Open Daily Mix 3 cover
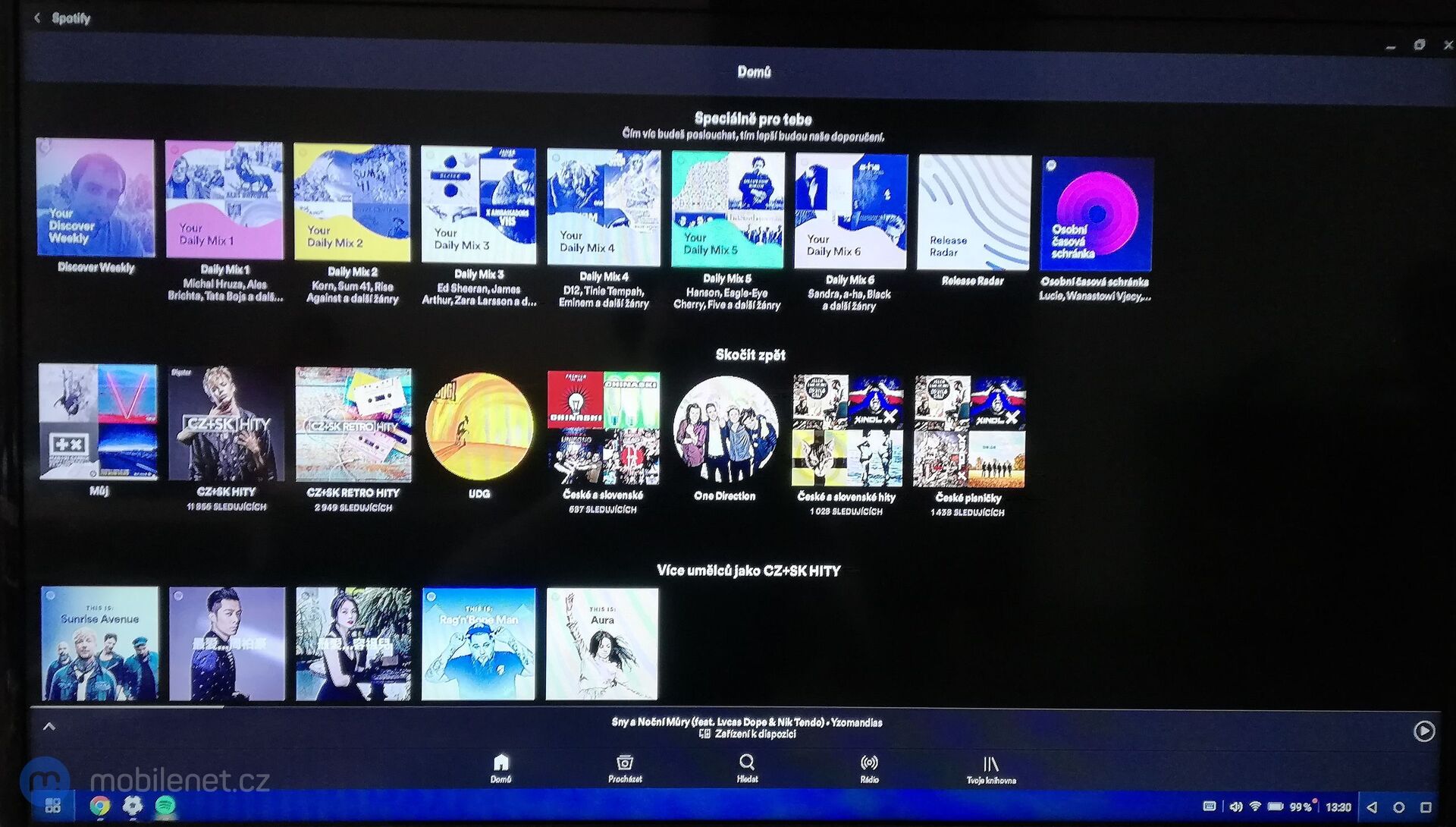Screen dimensions: 1456x827 pos(479,204)
